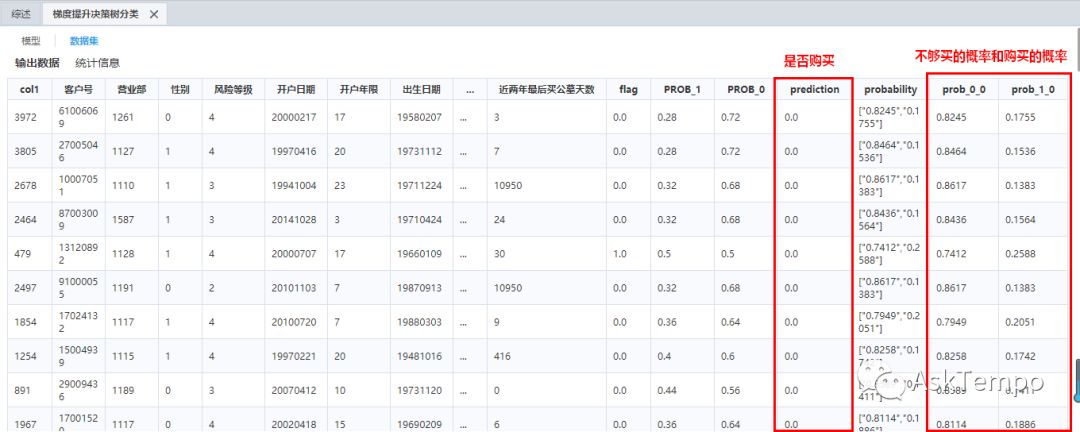Image resolution: width=1080 pixels, height=432 pixels.
Task: Click 开户日期 cell 19970416
Action: pyautogui.click(x=294, y=152)
